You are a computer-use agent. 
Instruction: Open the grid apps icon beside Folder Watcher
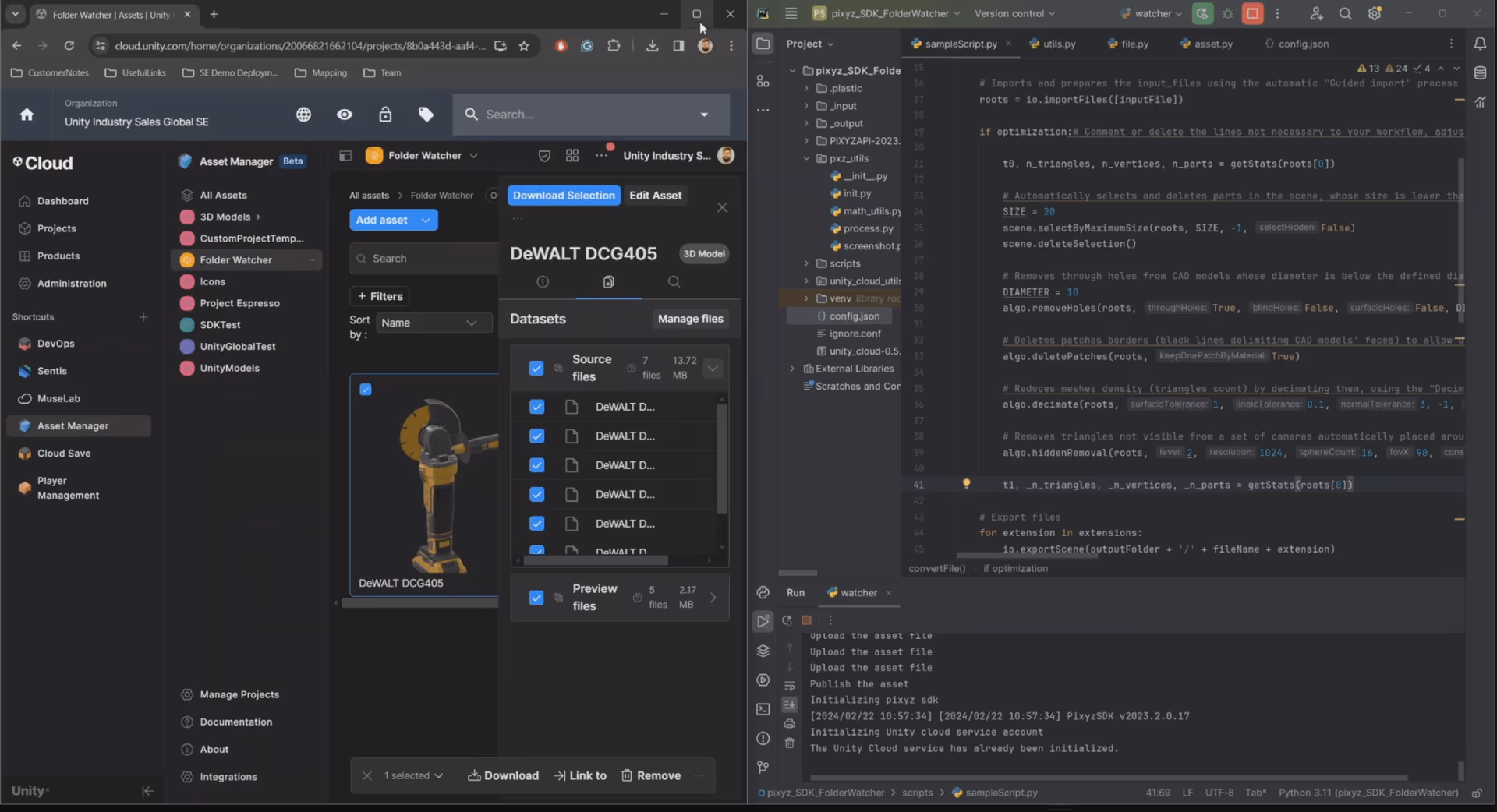tap(572, 156)
